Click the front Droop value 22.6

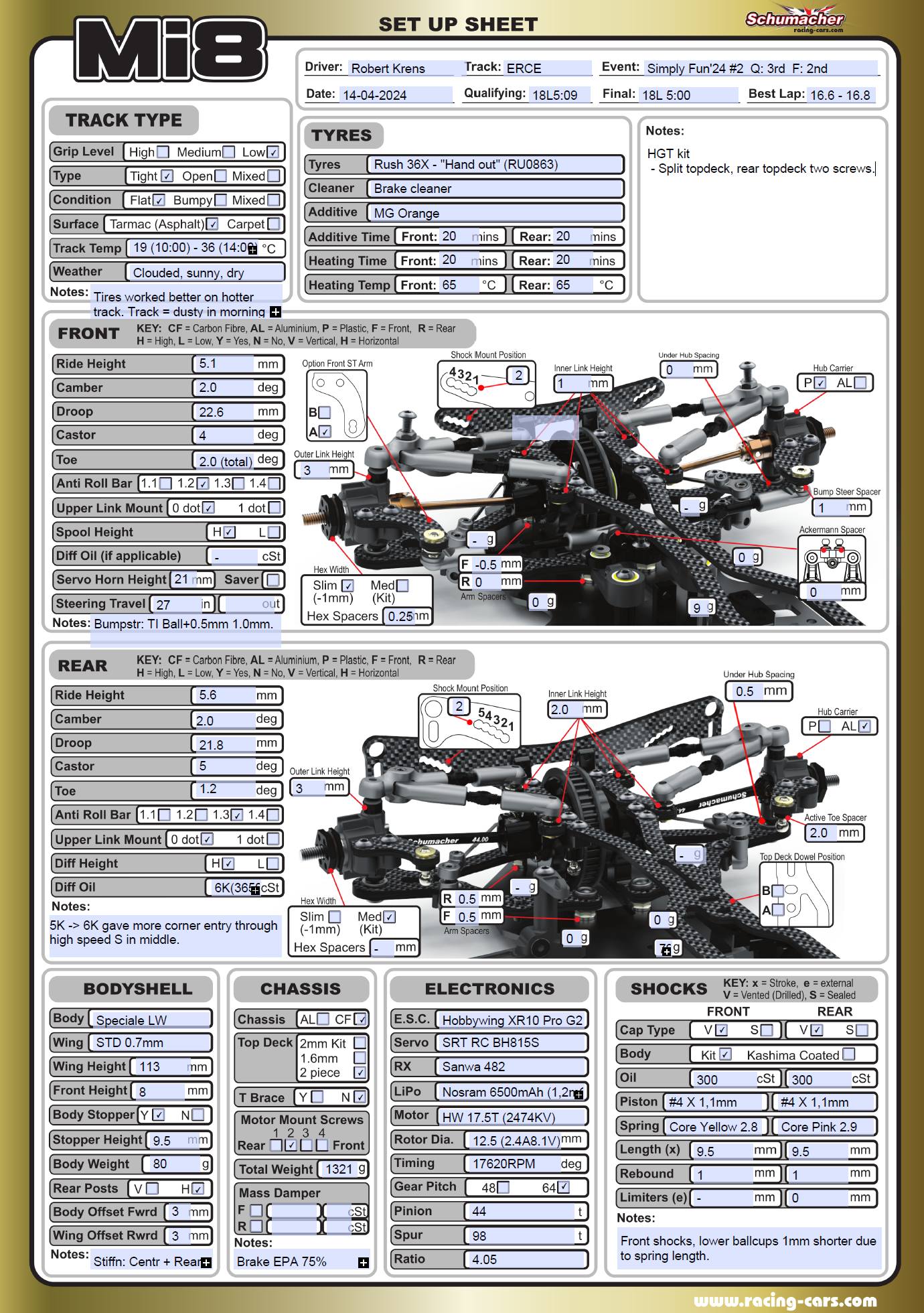224,411
